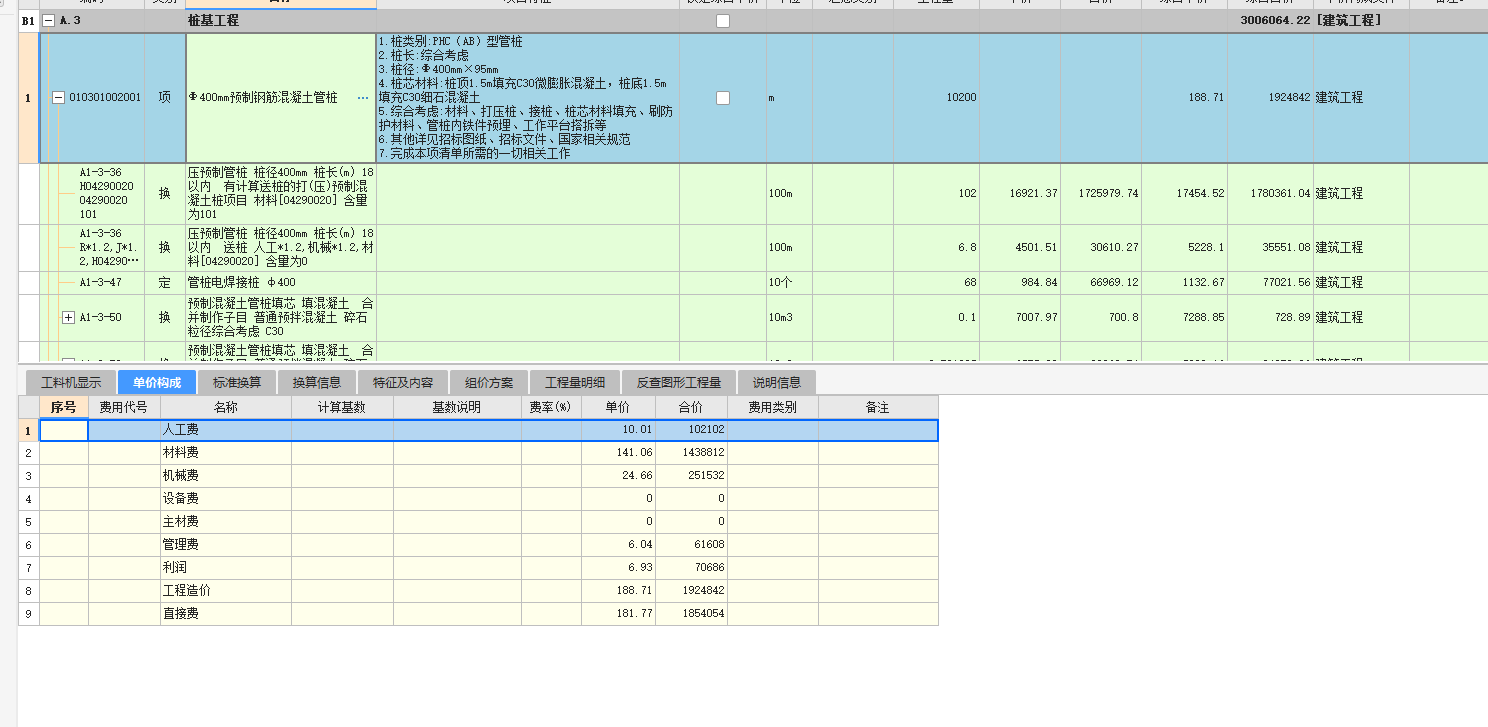Viewport: 1488px width, 727px height.
Task: Select the 材料费 row
Action: point(479,453)
